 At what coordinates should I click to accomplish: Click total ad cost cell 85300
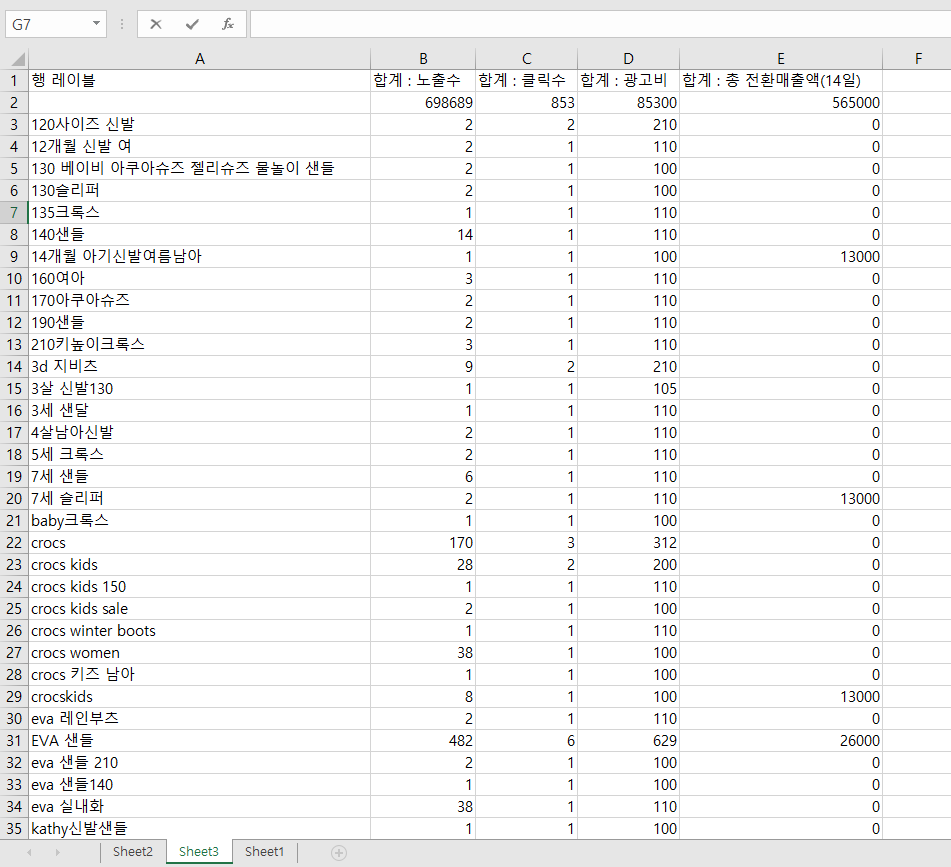pos(628,102)
